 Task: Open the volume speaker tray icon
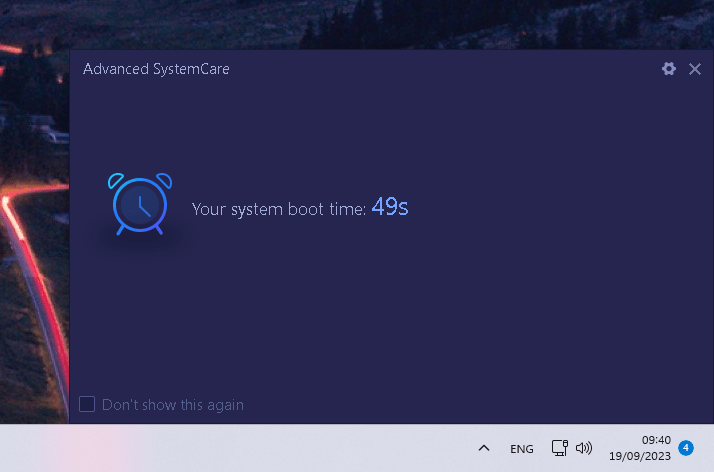(x=584, y=448)
